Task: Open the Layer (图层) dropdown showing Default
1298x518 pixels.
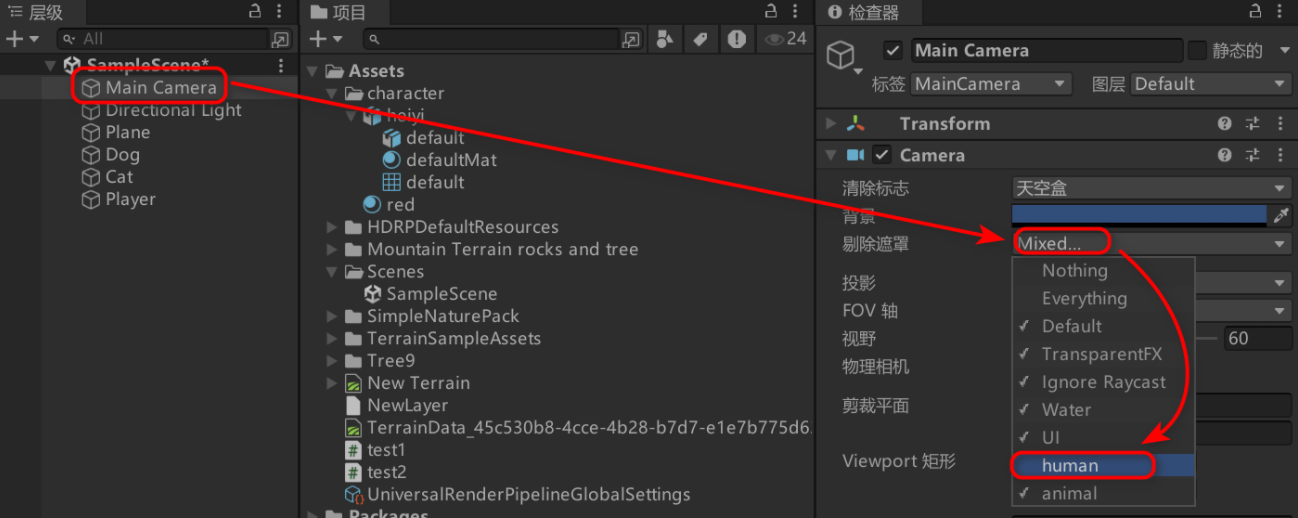Action: click(x=1210, y=84)
